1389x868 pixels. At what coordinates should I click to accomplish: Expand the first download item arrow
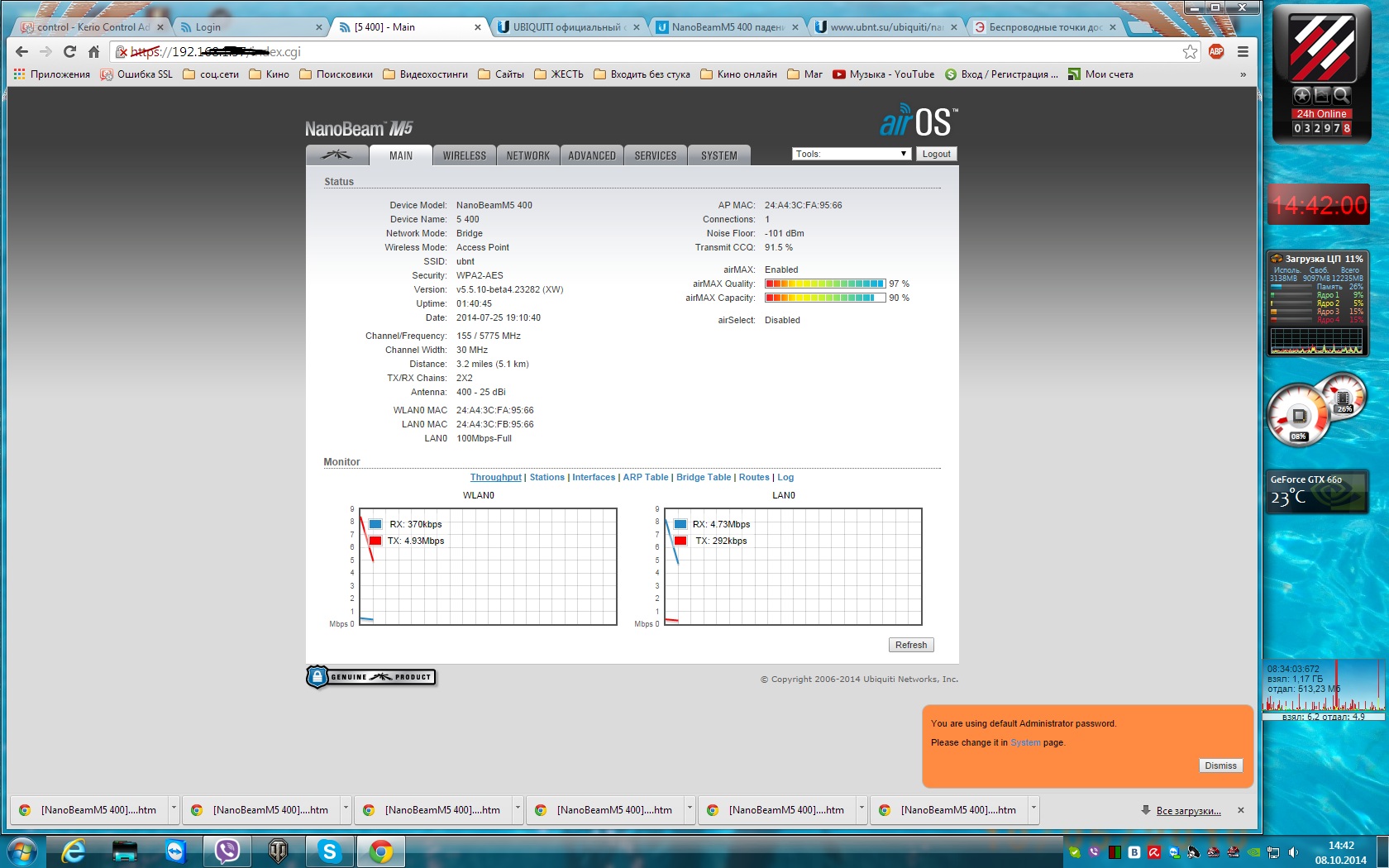[x=174, y=808]
